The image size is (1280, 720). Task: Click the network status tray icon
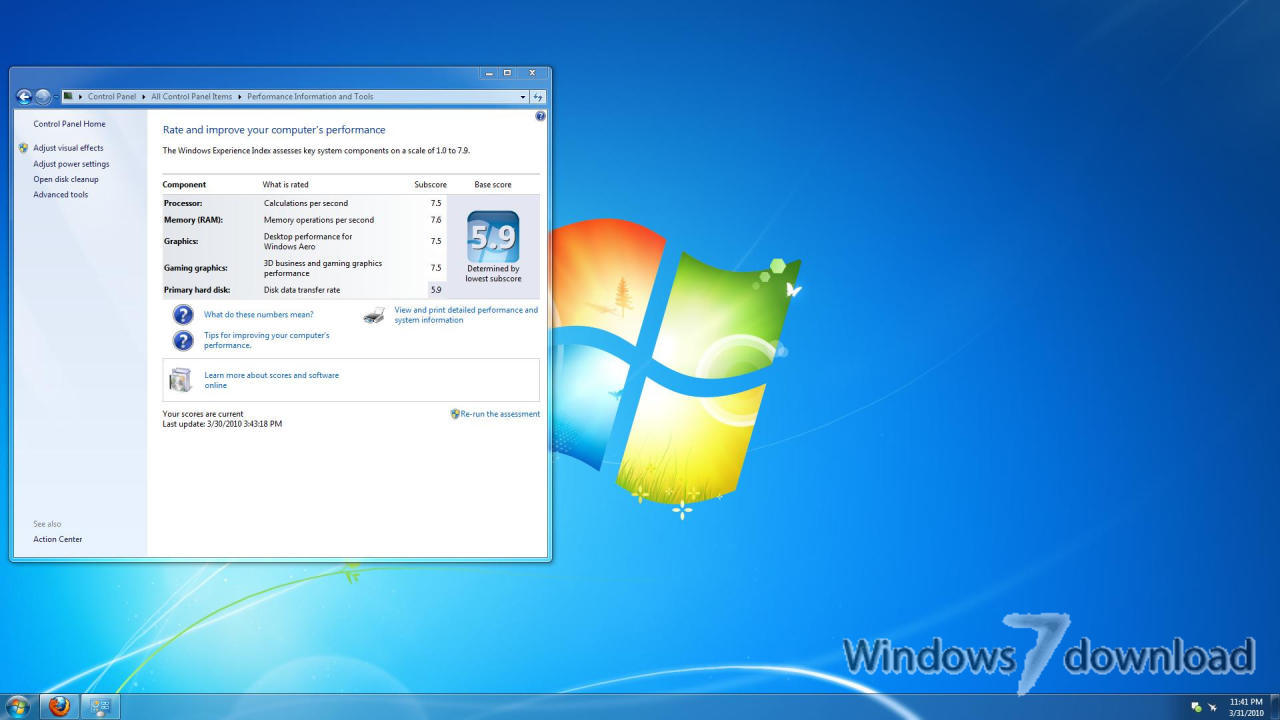click(x=1212, y=707)
